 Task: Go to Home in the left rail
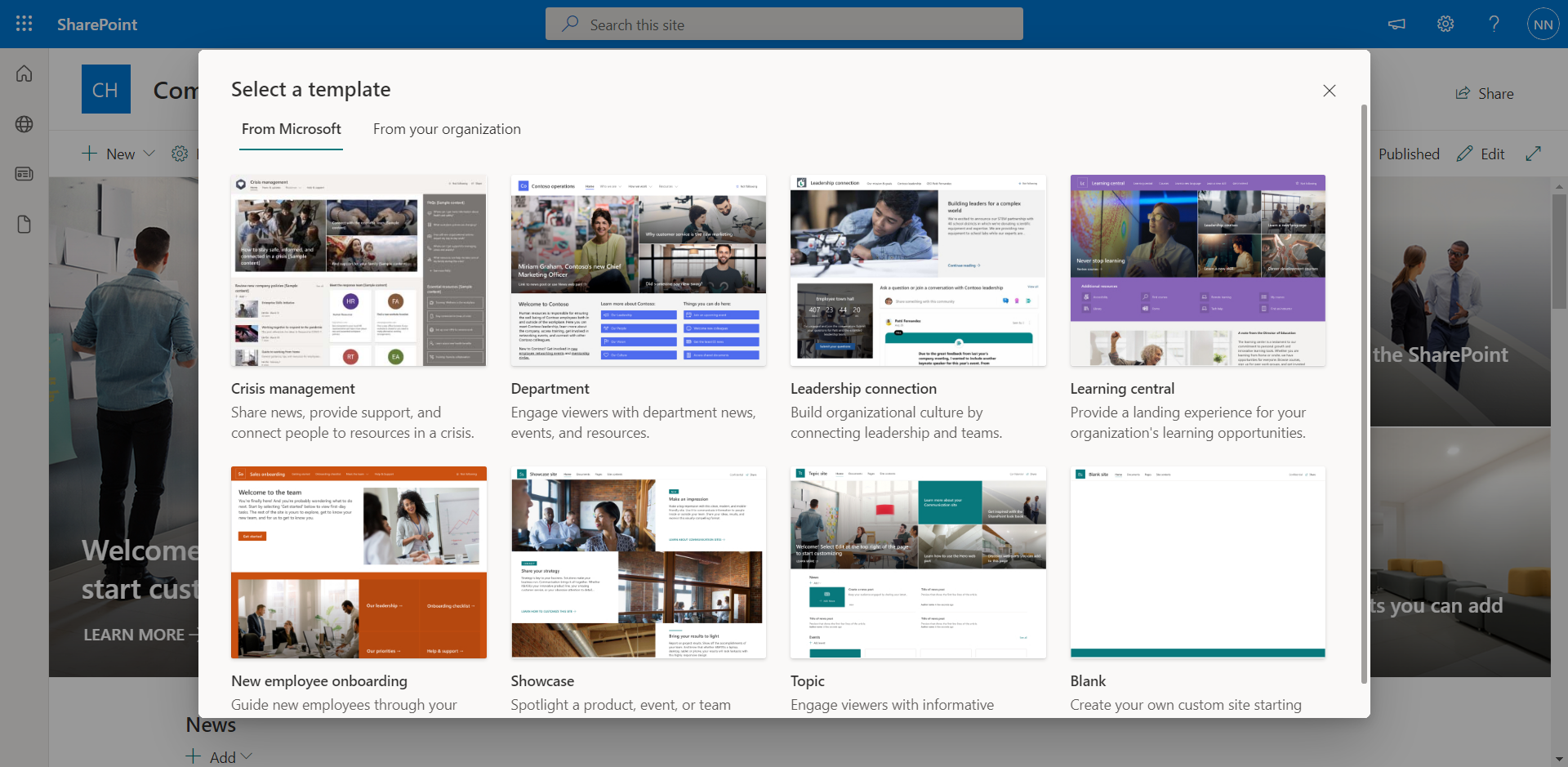pyautogui.click(x=24, y=74)
